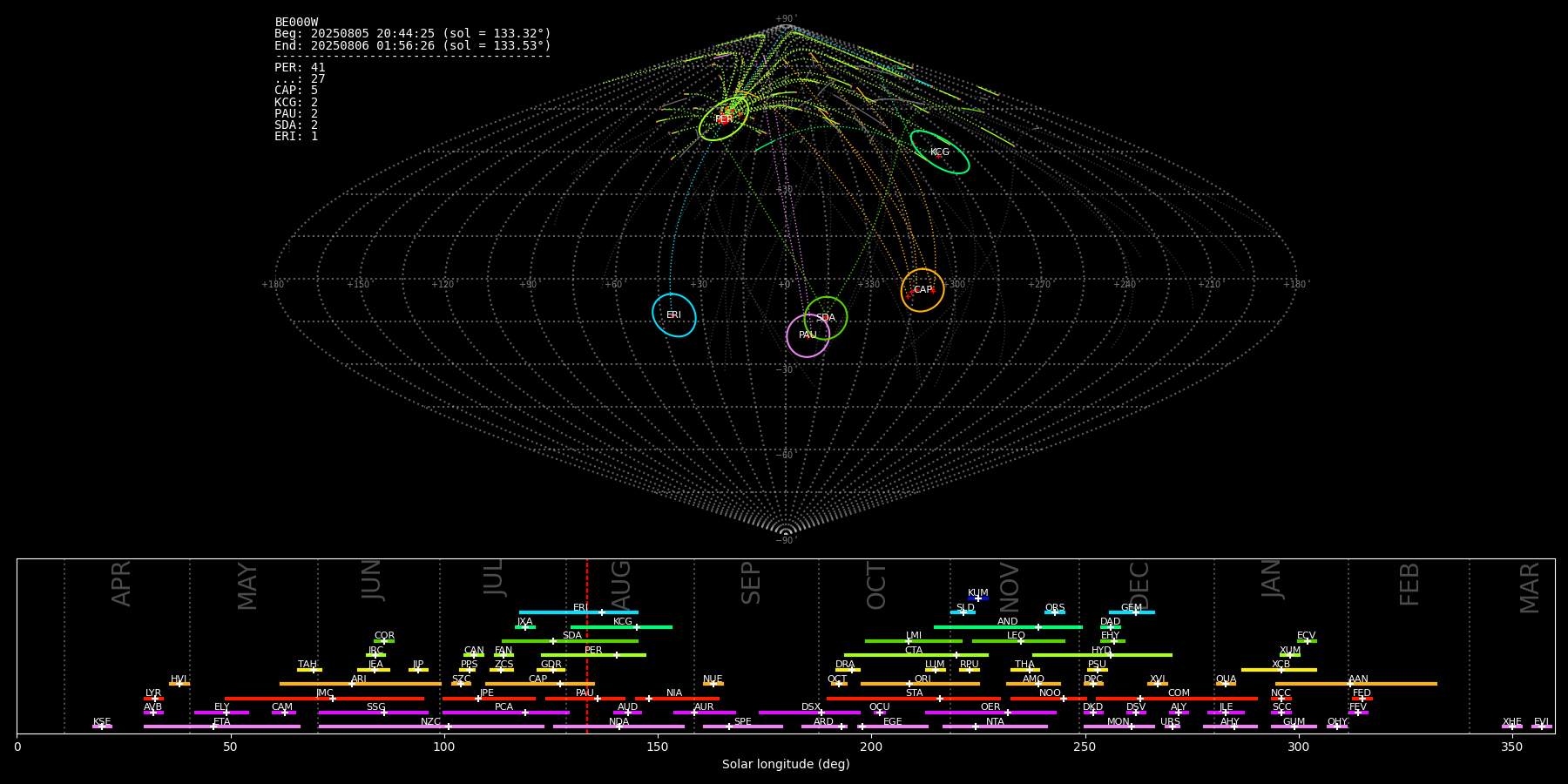Click the COM shower bar
The height and width of the screenshot is (784, 1568).
tap(1177, 699)
